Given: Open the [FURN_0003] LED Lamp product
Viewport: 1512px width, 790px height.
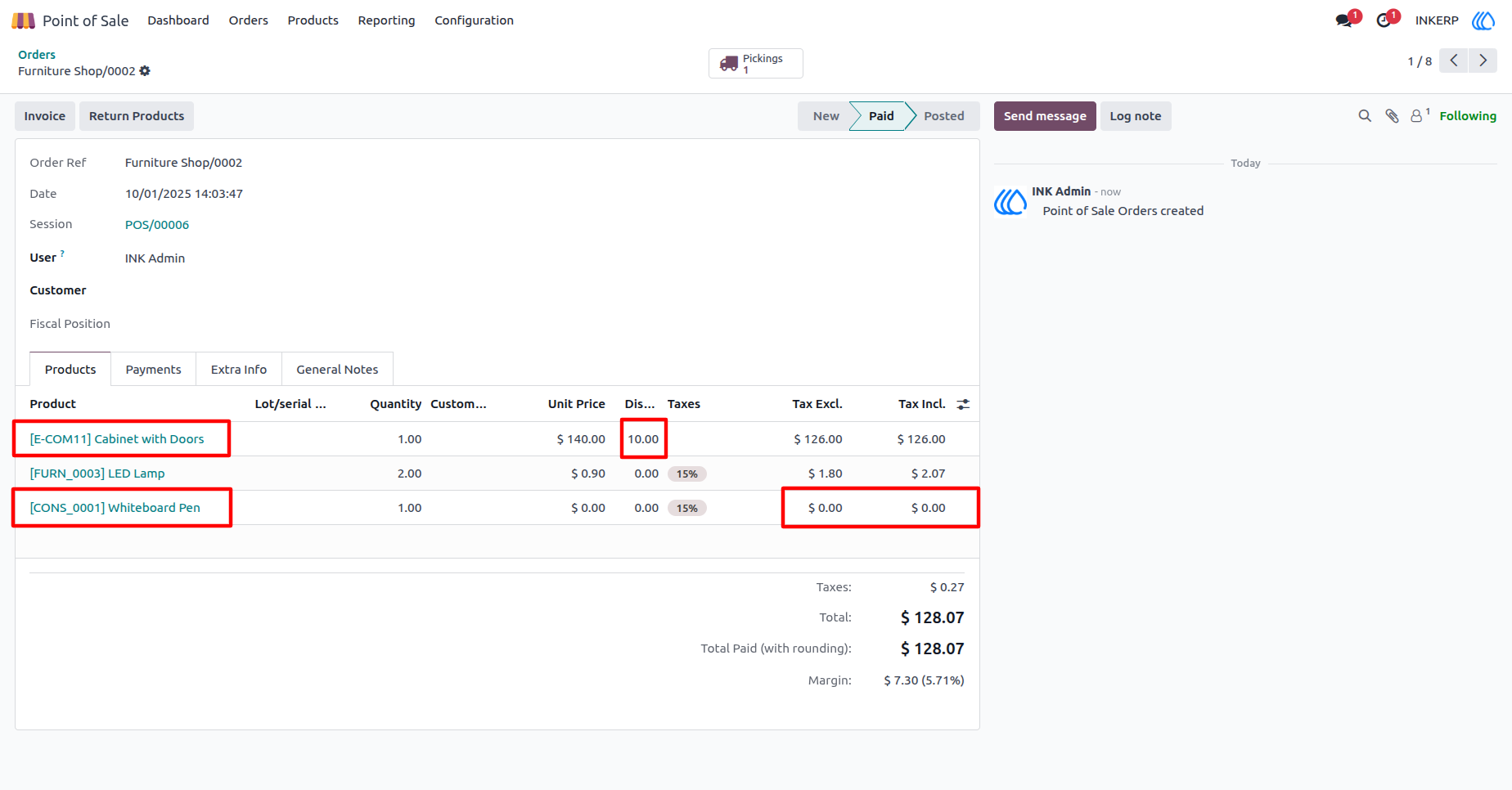Looking at the screenshot, I should pos(97,474).
